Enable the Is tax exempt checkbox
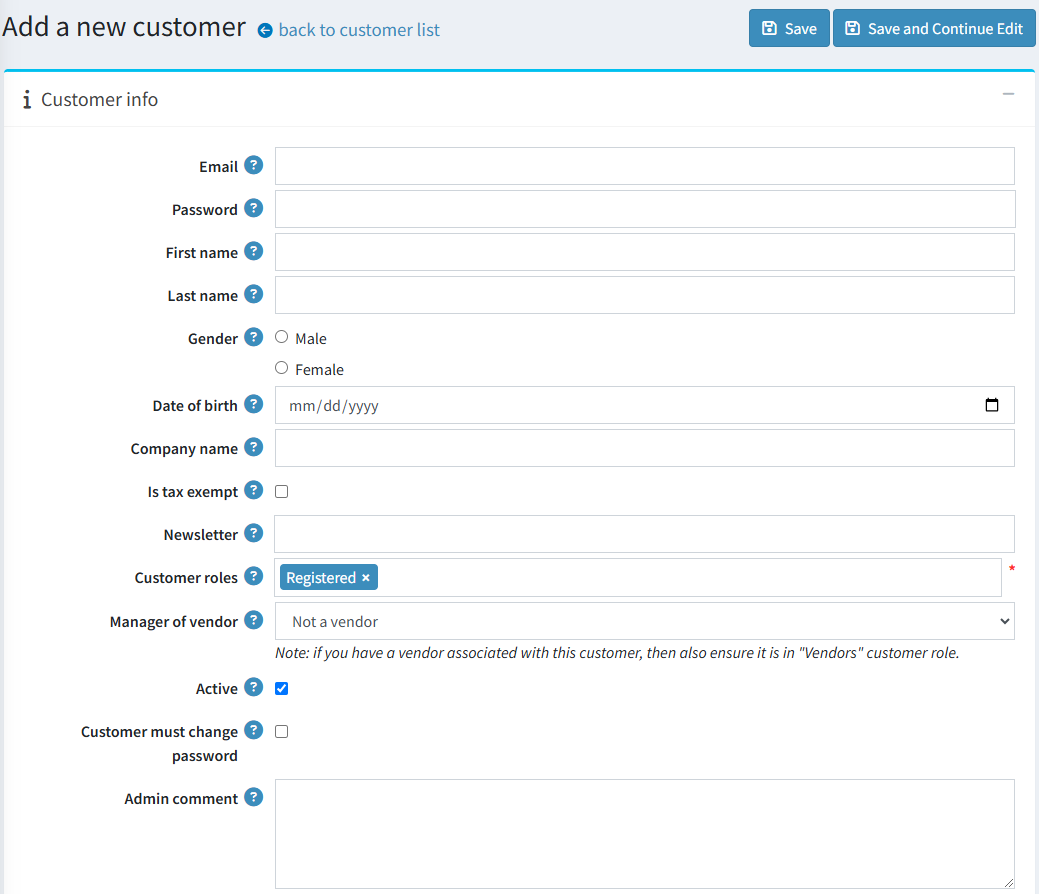Viewport: 1039px width, 894px height. [x=281, y=492]
